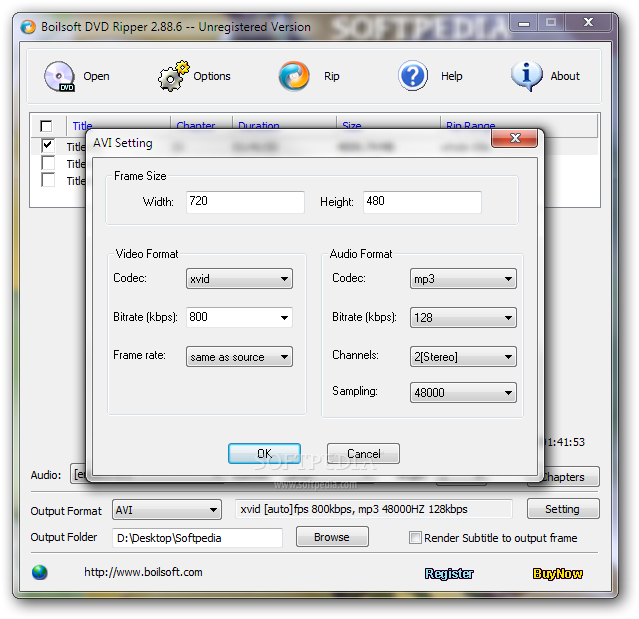Screen dimensions: 639x619
Task: Confirm AVI settings with OK
Action: (264, 454)
